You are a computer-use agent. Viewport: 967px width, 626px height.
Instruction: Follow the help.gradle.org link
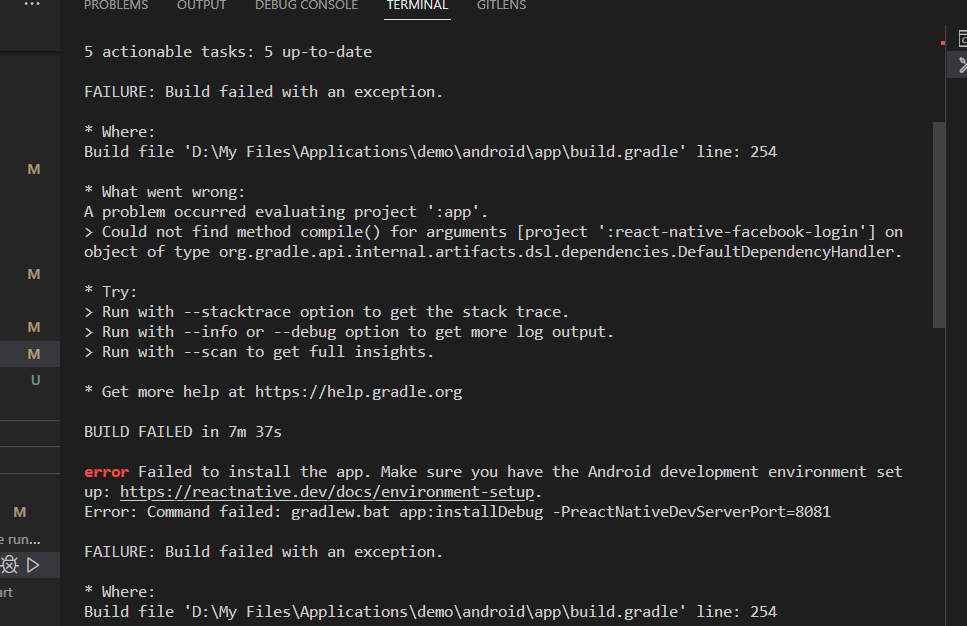(358, 392)
